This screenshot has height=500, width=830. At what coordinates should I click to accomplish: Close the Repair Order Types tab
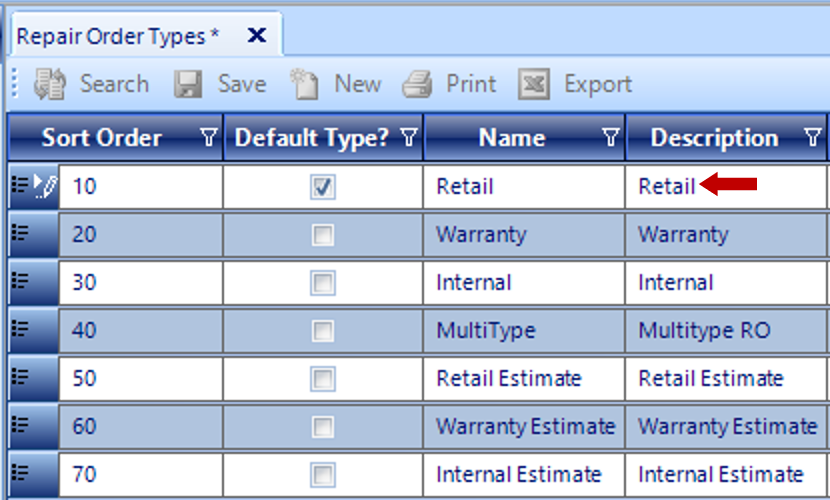(256, 36)
